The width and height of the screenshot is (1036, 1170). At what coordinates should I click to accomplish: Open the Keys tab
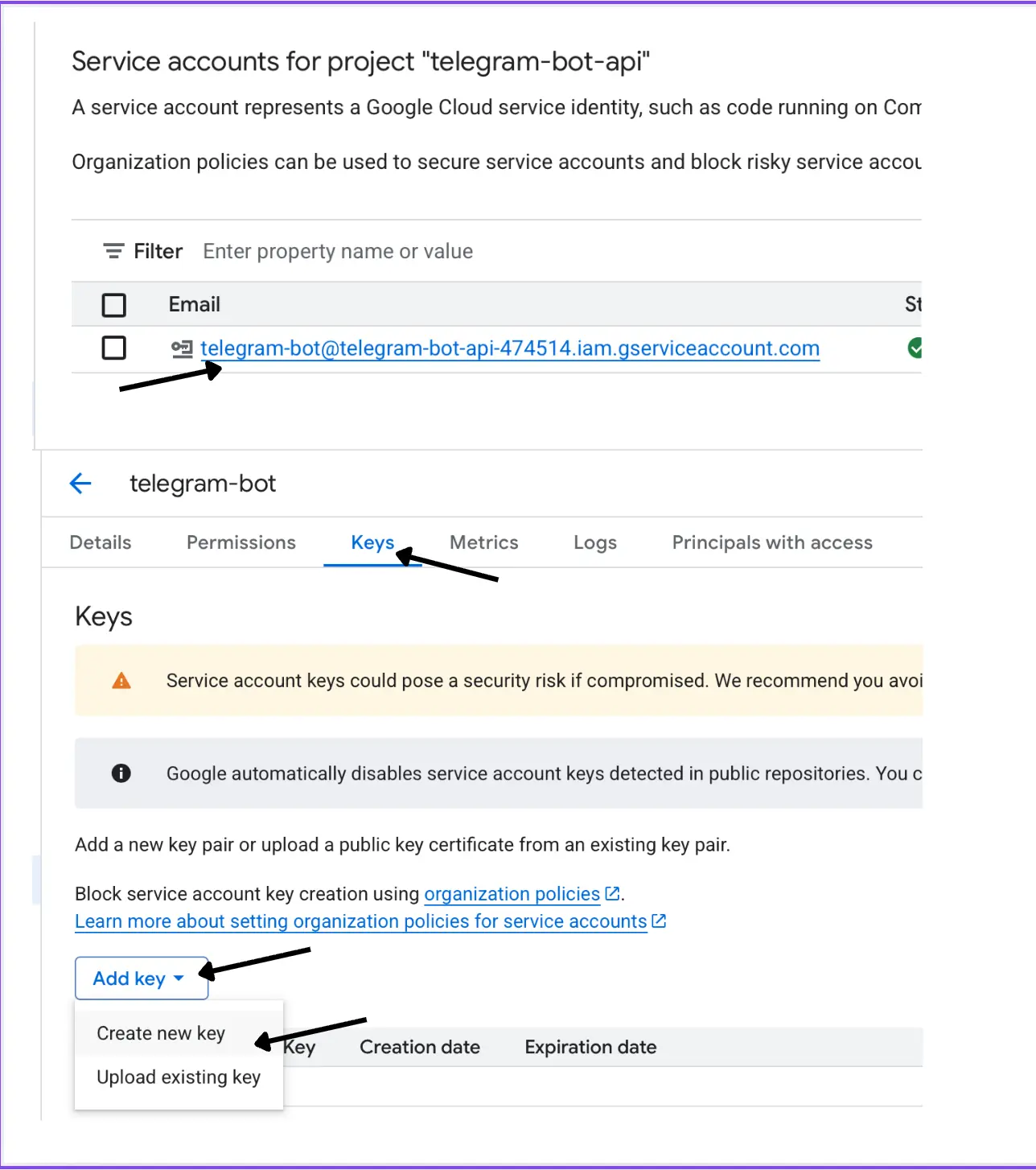372,542
